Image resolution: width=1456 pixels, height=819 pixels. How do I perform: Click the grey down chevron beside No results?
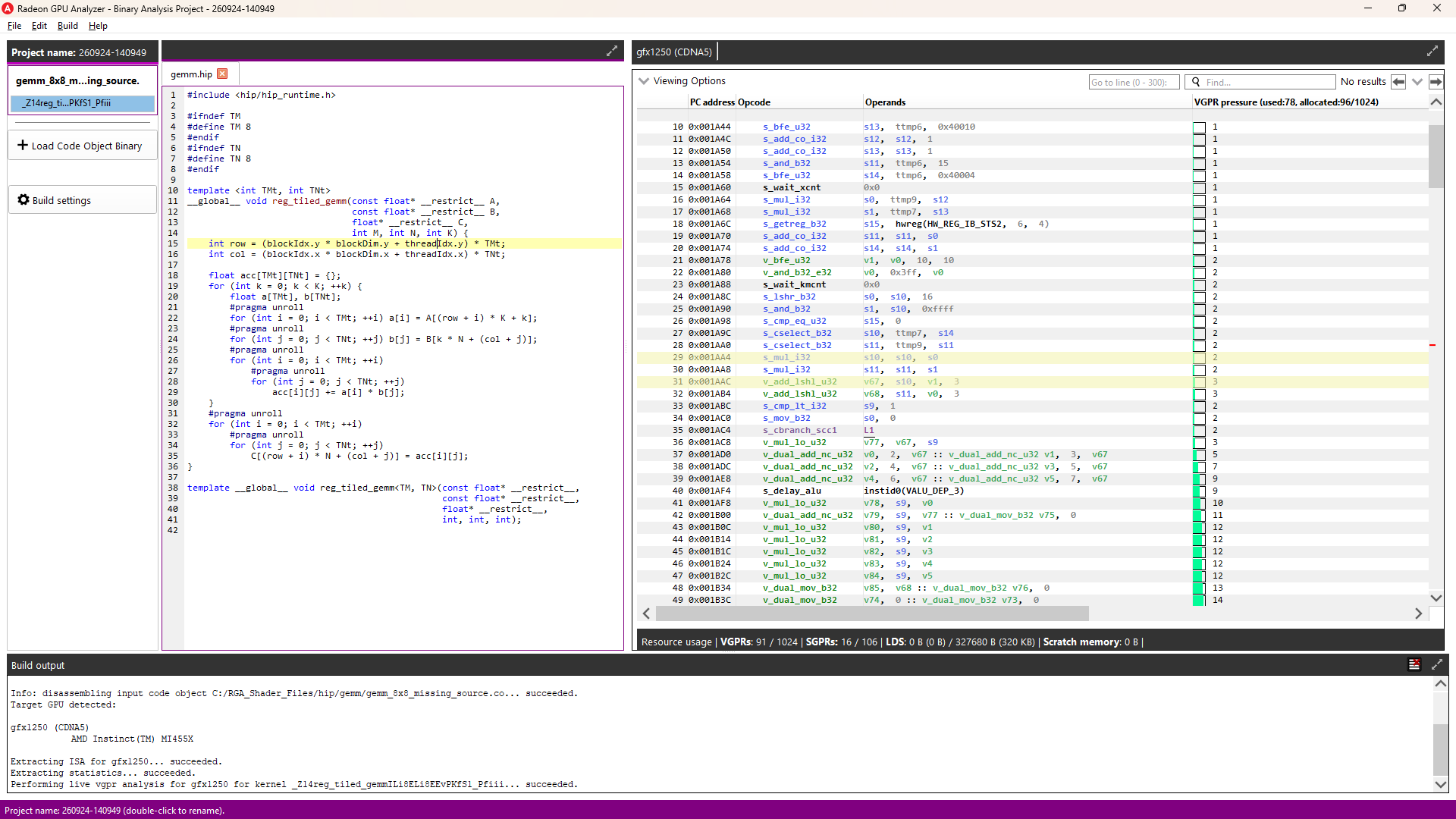pos(1417,82)
